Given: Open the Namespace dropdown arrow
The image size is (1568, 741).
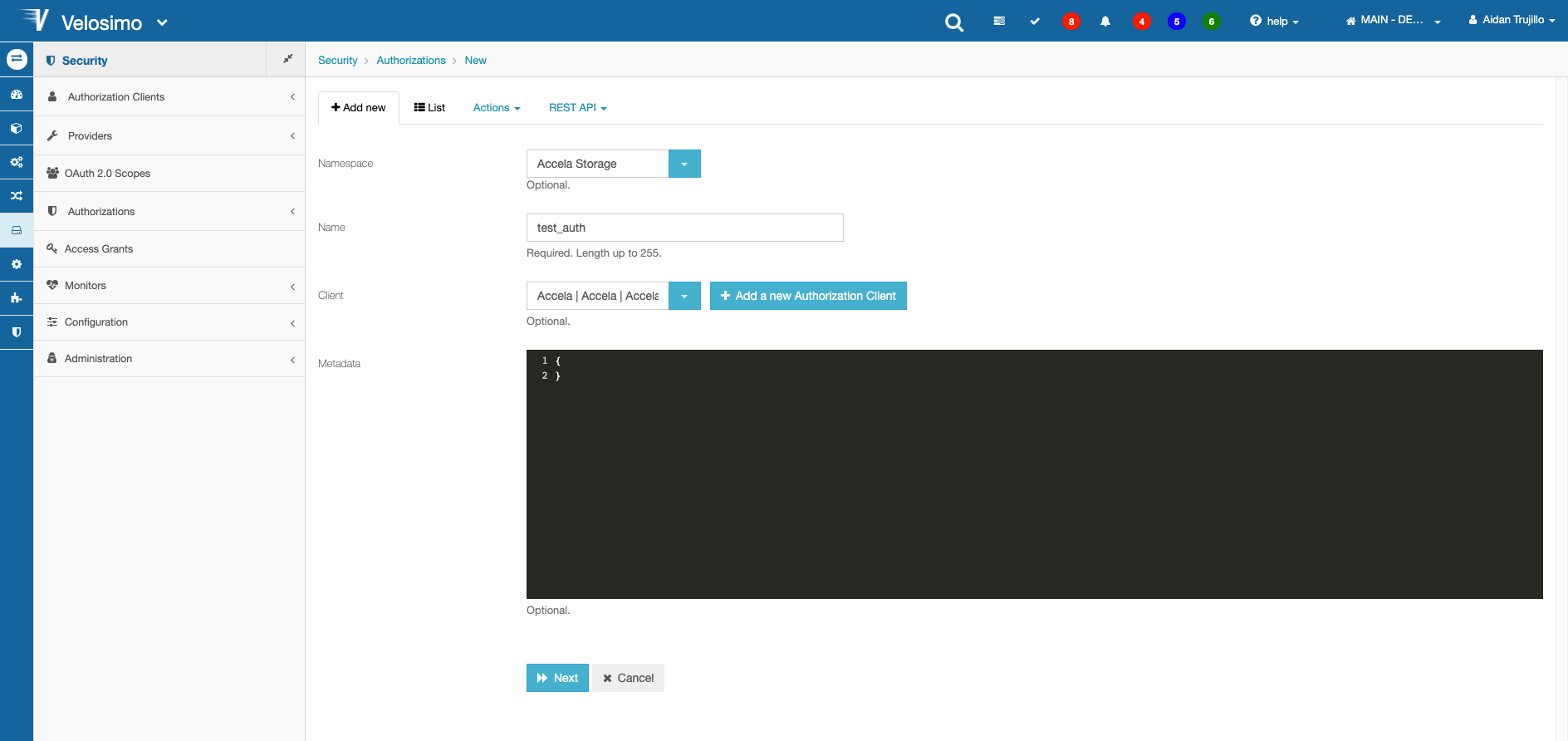Looking at the screenshot, I should point(684,164).
